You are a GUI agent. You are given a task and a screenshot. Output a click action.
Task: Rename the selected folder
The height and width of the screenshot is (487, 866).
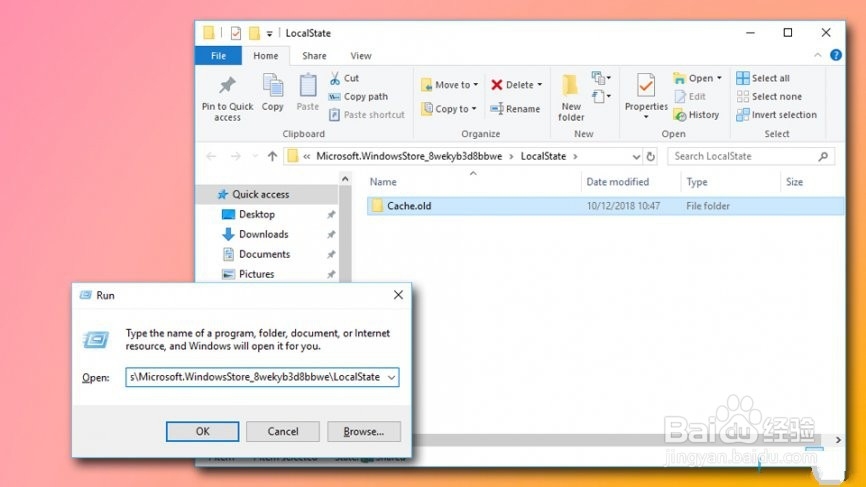point(515,109)
